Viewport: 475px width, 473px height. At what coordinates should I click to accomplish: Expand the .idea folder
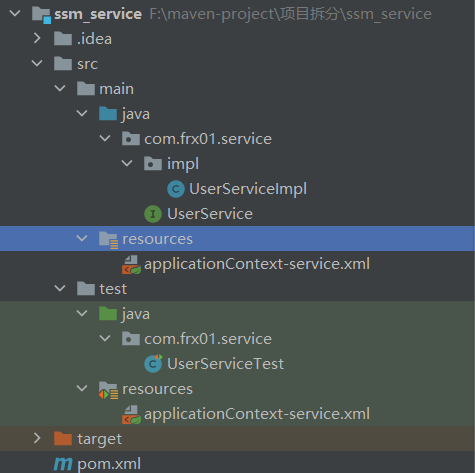click(37, 38)
